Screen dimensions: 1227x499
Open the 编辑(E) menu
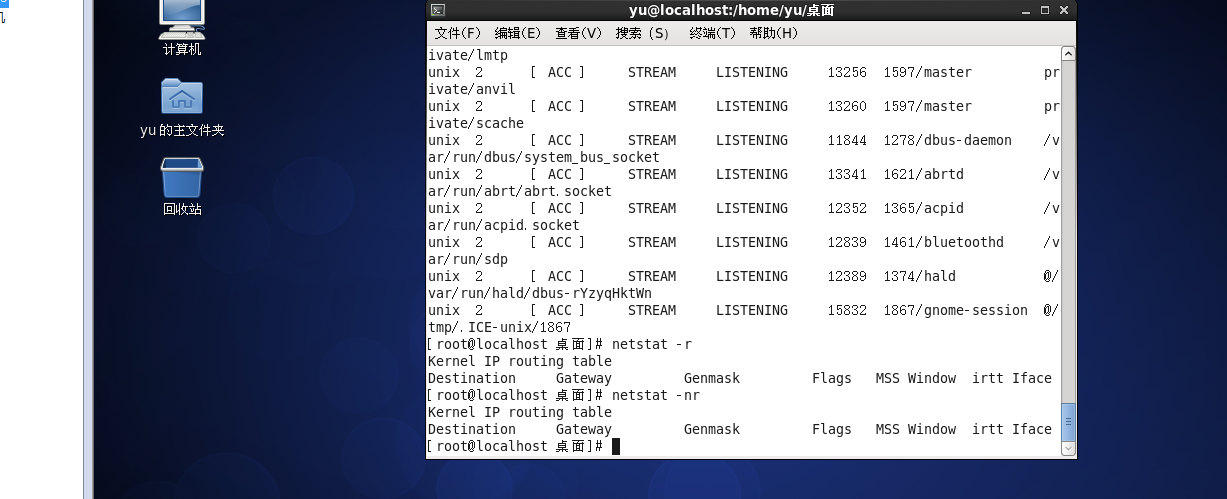518,33
